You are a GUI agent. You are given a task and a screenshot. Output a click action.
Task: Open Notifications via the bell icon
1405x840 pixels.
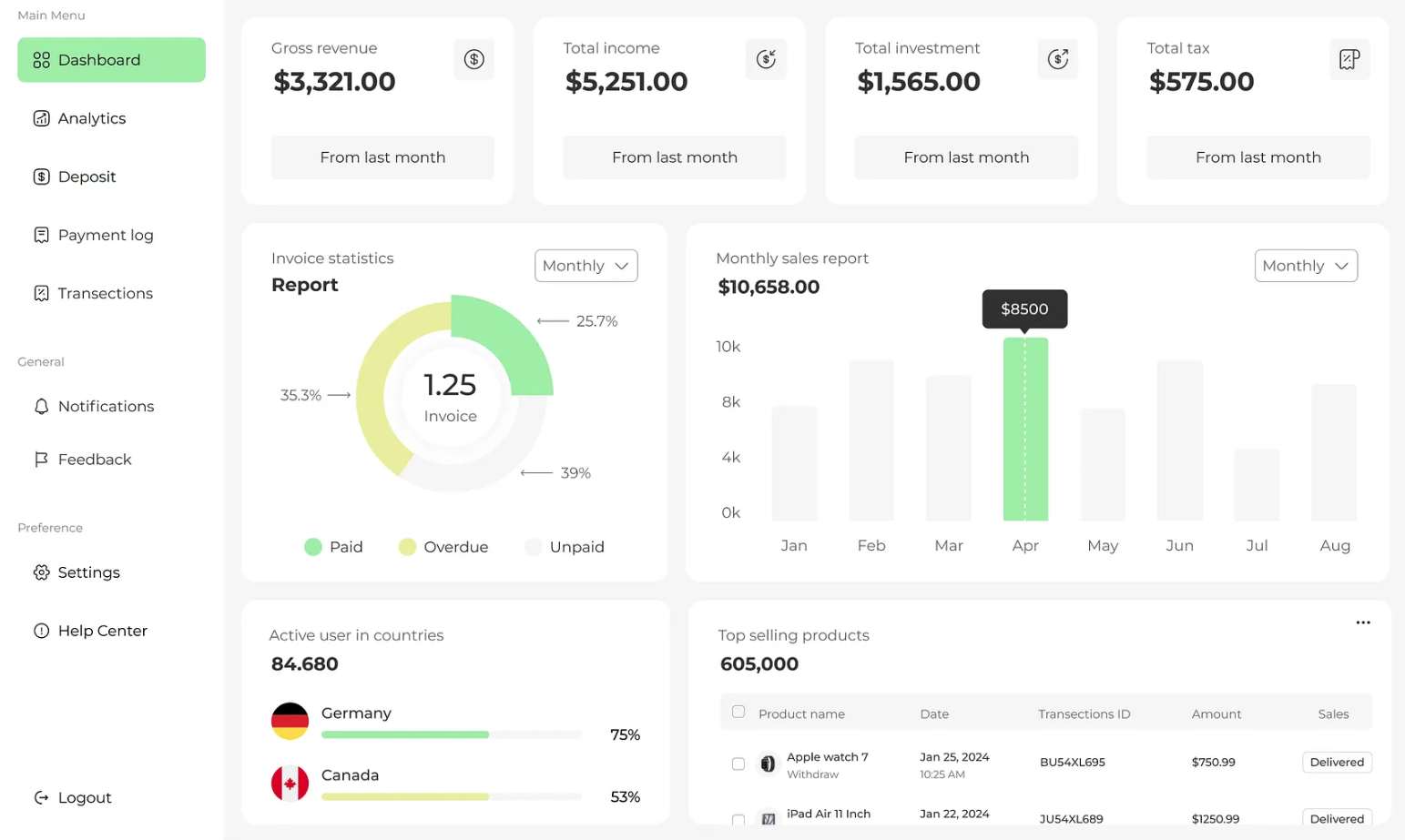[x=42, y=406]
